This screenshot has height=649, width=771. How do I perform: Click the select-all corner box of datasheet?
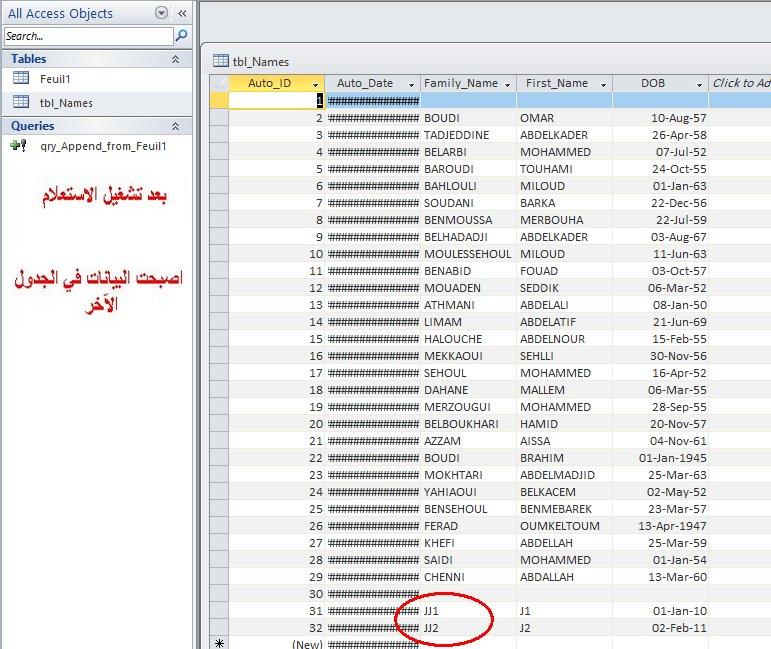219,84
